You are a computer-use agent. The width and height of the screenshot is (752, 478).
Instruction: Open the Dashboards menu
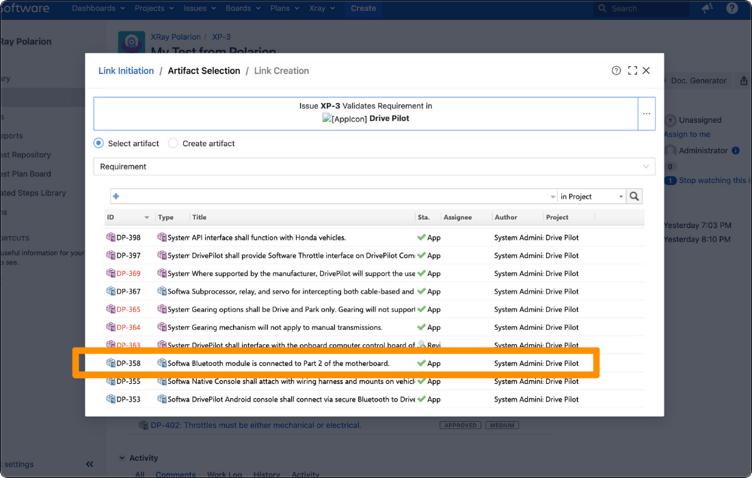[98, 8]
